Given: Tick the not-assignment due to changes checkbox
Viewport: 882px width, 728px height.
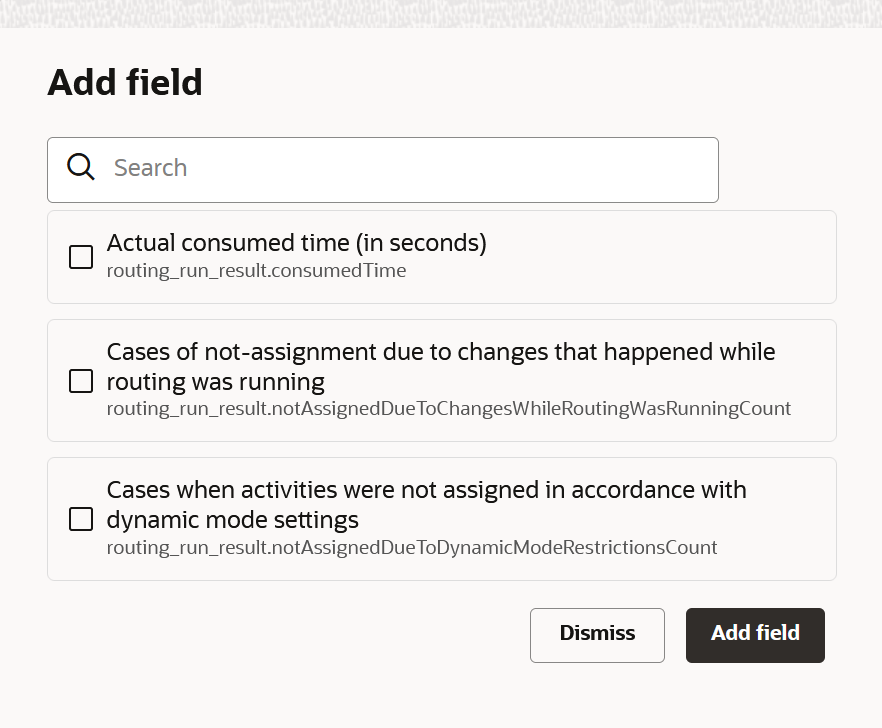Looking at the screenshot, I should click(81, 381).
